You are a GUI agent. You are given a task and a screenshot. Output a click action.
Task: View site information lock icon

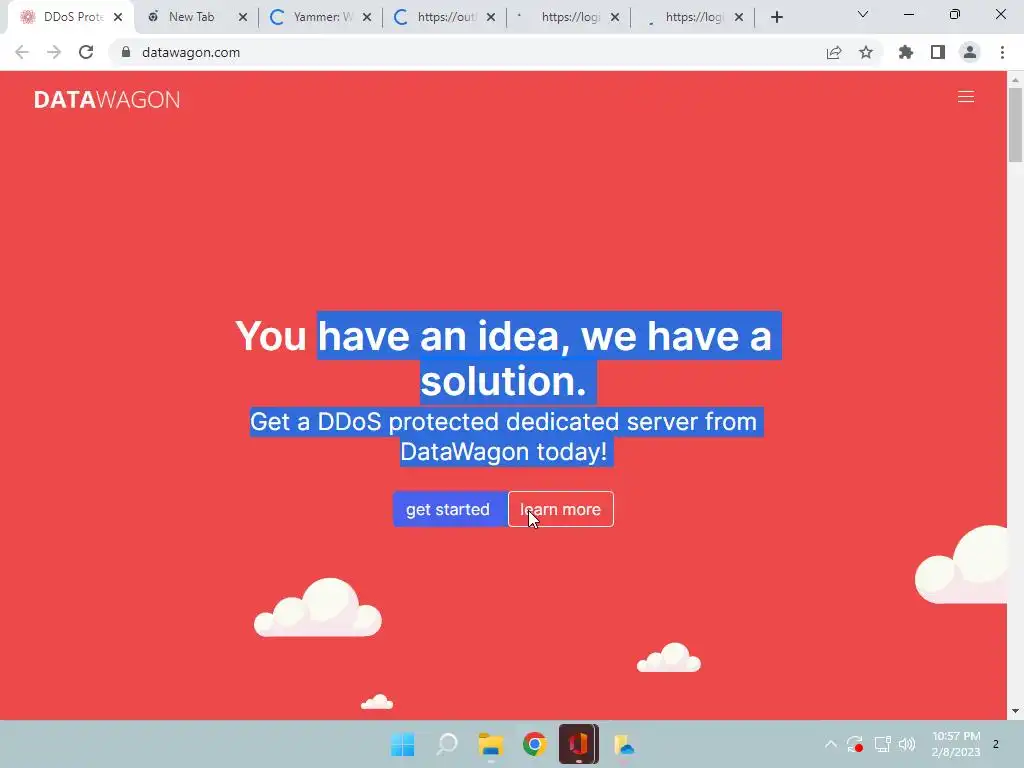(126, 52)
